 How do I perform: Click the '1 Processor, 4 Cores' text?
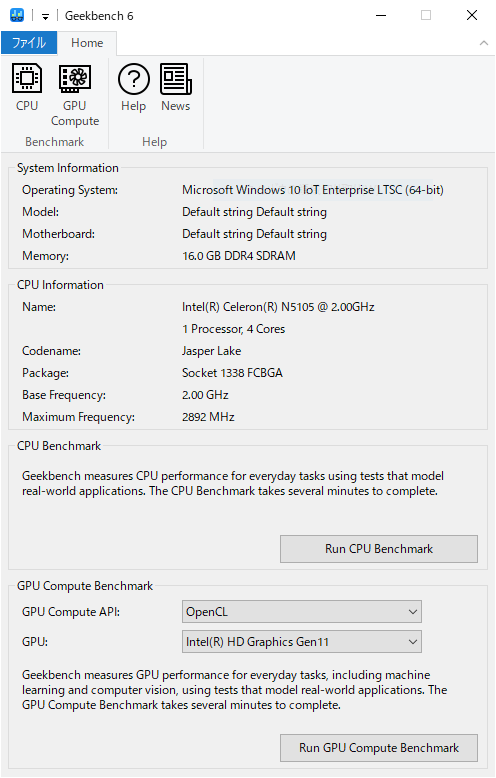point(233,328)
